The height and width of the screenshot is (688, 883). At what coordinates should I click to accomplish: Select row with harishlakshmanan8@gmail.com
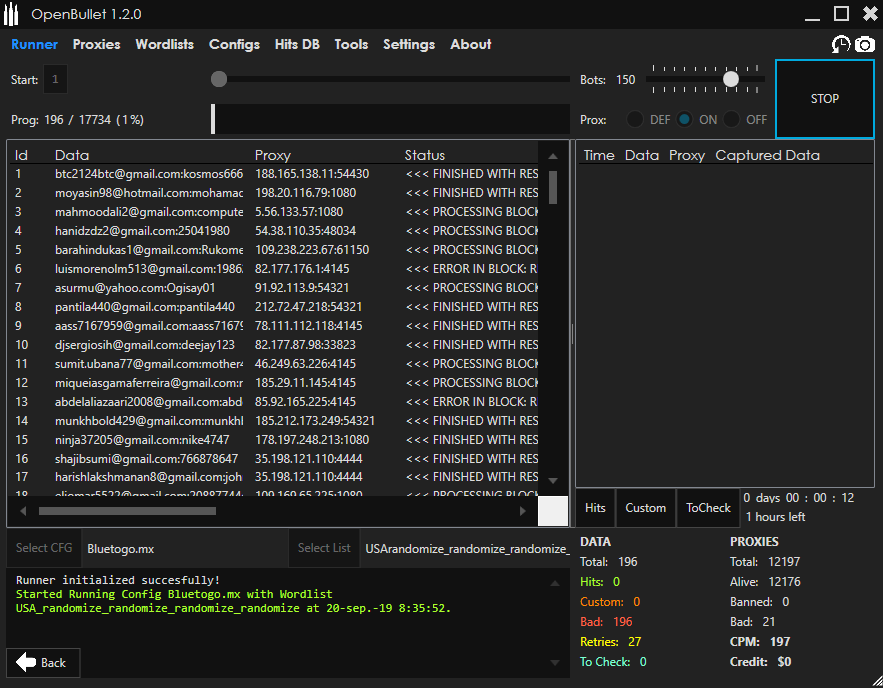click(274, 477)
